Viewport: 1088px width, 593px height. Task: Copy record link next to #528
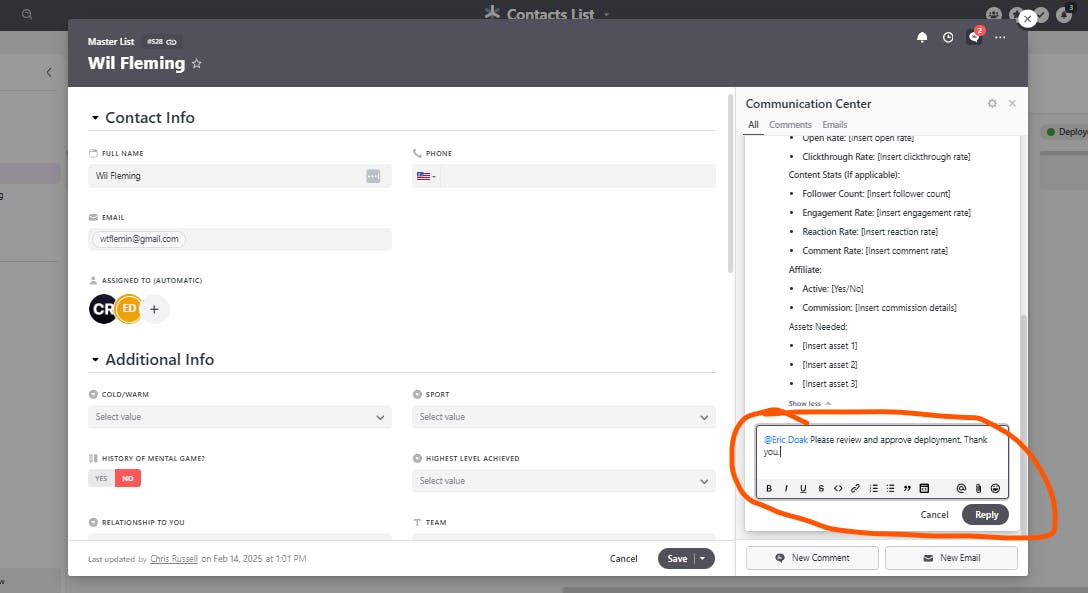pyautogui.click(x=171, y=42)
